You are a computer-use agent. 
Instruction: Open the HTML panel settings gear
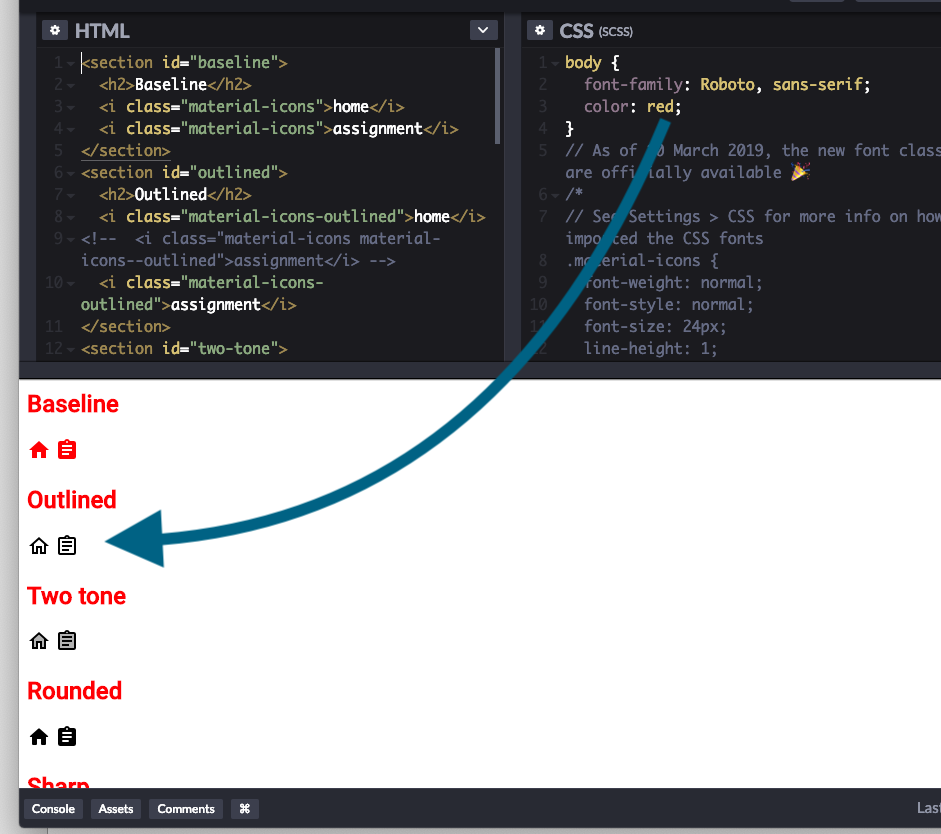coord(55,30)
